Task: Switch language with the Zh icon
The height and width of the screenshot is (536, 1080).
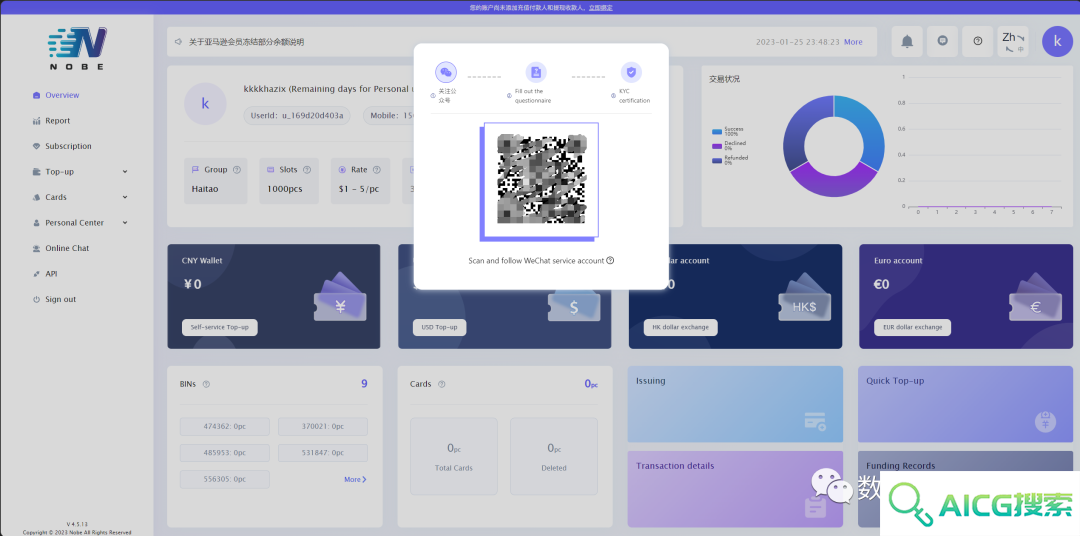Action: 1012,41
